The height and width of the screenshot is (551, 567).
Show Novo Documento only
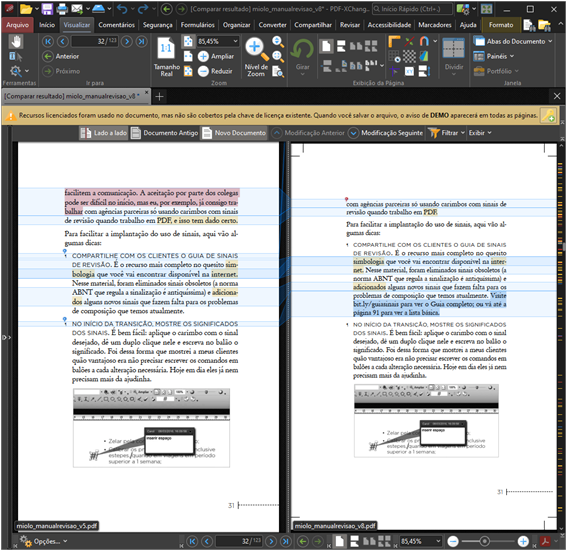coord(234,133)
